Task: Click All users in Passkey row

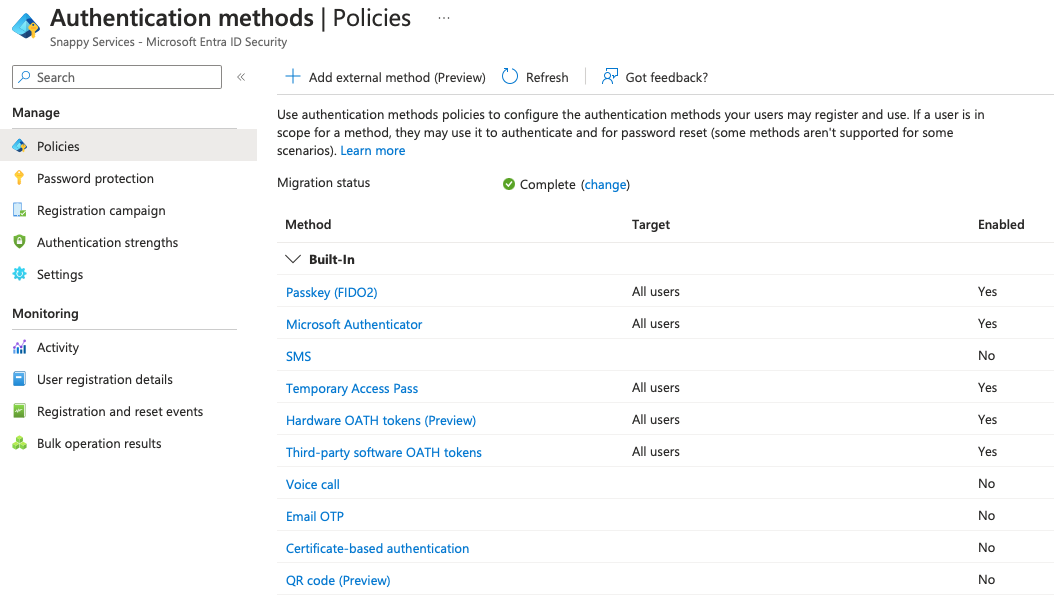Action: click(x=655, y=292)
